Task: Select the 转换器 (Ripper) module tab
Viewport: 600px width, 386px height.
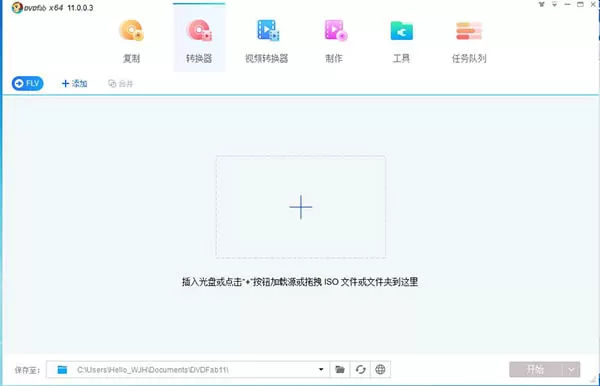Action: [199, 37]
